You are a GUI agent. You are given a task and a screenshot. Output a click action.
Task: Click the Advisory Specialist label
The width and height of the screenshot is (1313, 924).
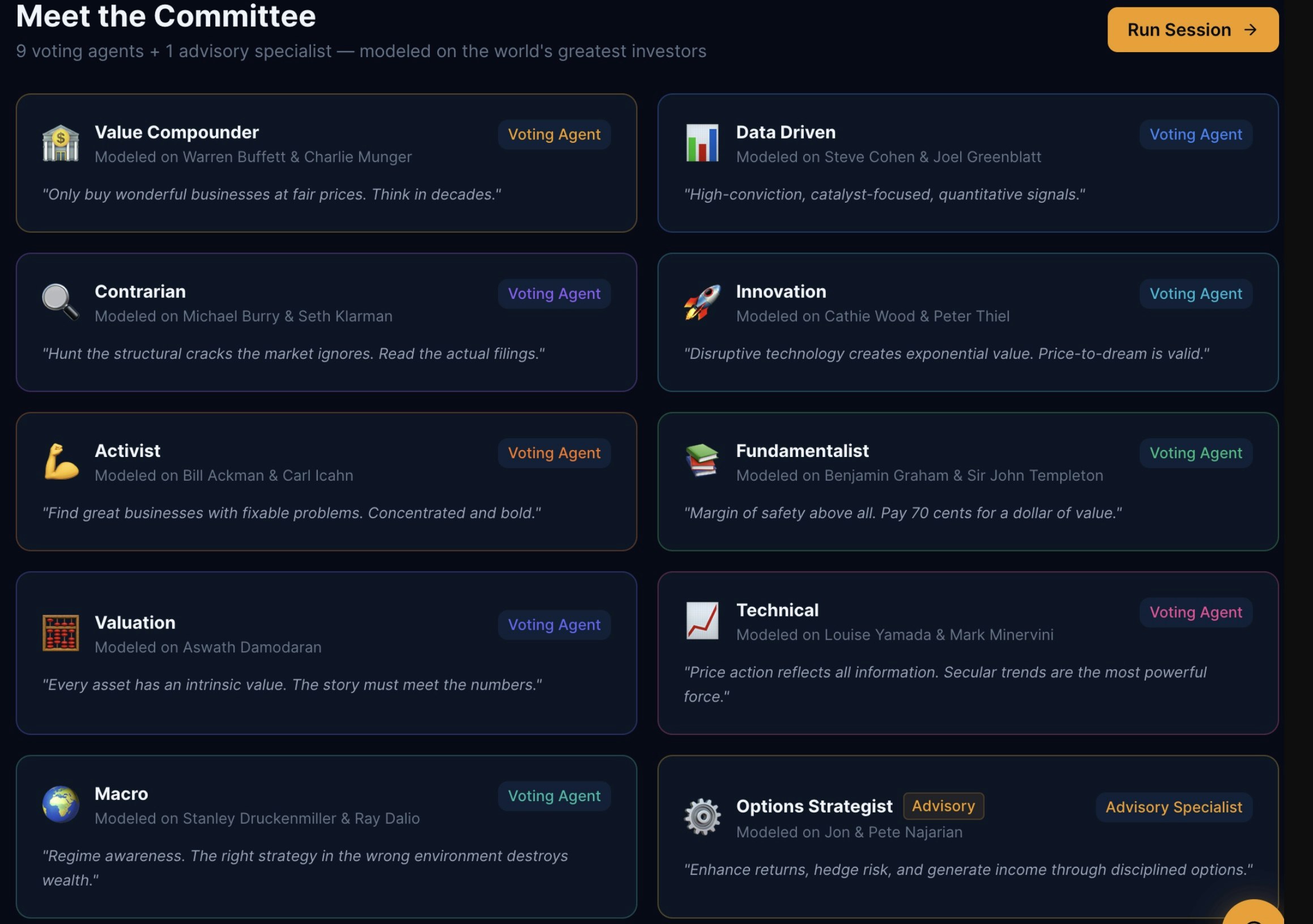[1174, 807]
